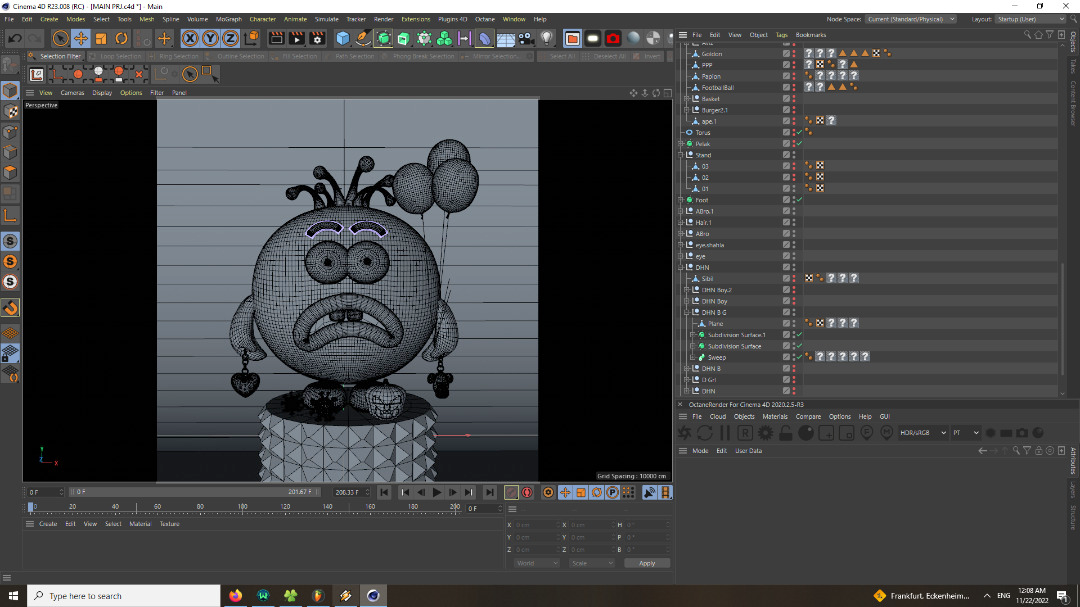1080x607 pixels.
Task: Click the Apply button in coordinates
Action: click(647, 563)
